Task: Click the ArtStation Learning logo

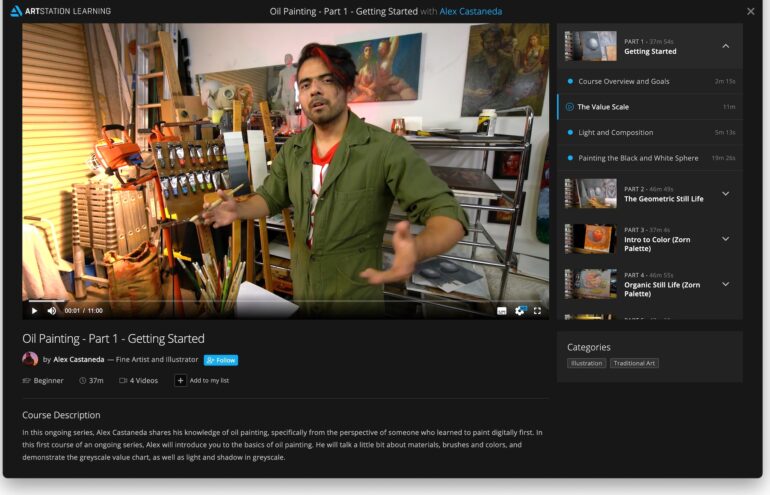Action: tap(61, 11)
